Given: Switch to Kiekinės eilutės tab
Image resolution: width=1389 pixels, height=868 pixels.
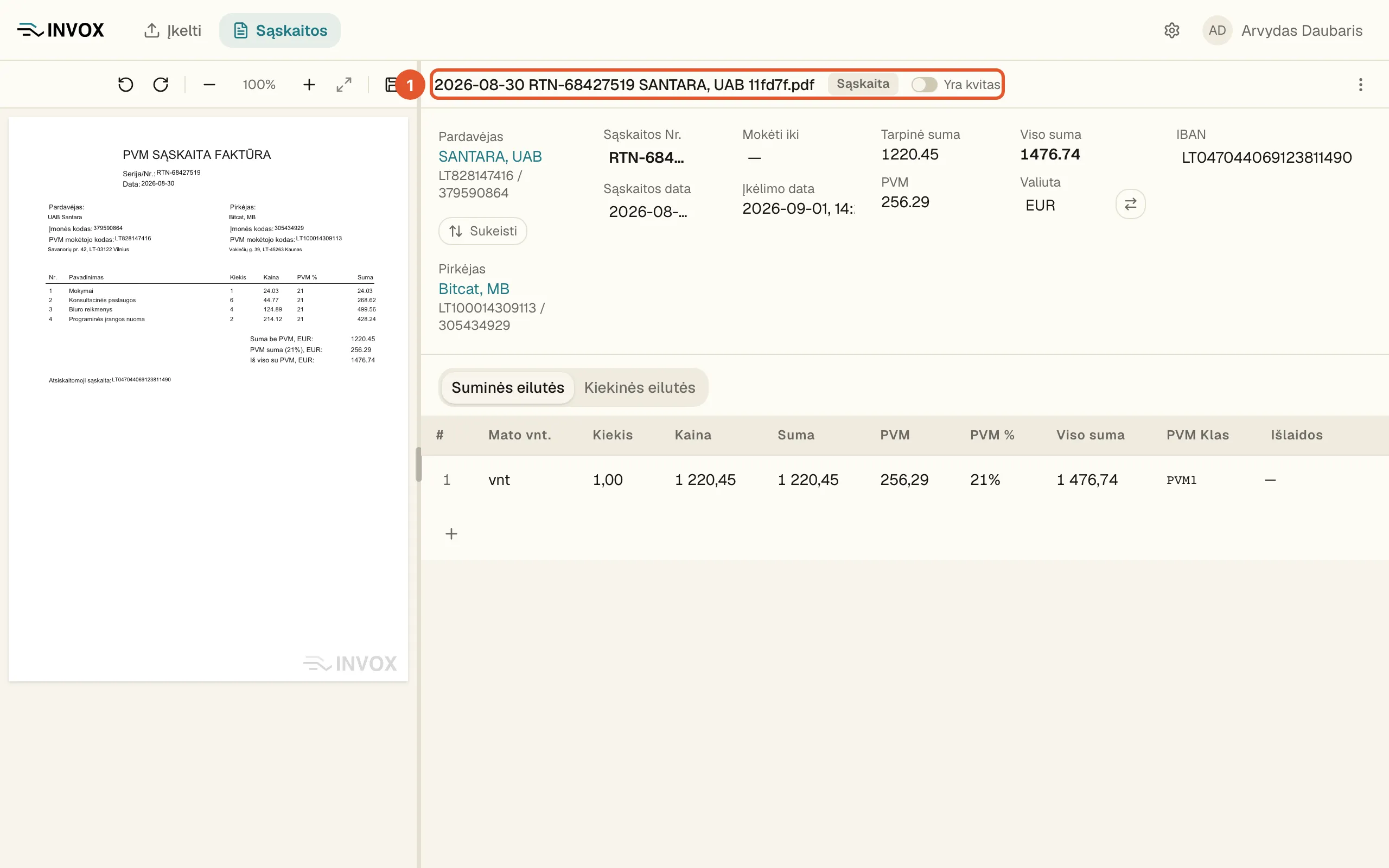Looking at the screenshot, I should tap(639, 387).
